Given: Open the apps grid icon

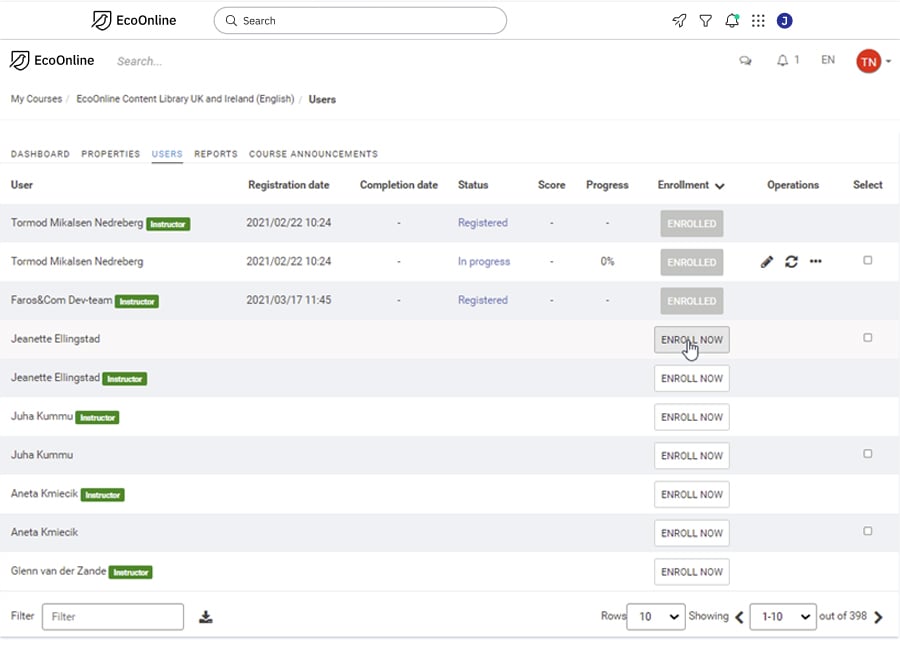Looking at the screenshot, I should pyautogui.click(x=758, y=21).
